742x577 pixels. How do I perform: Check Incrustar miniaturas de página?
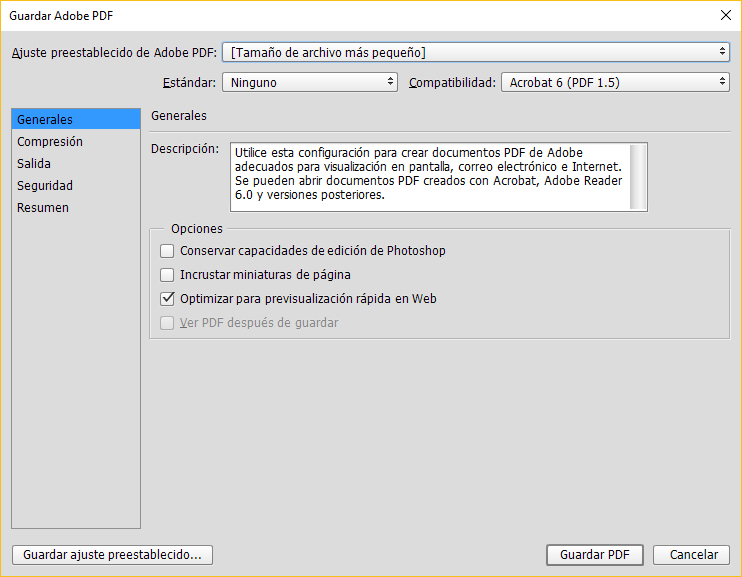167,275
